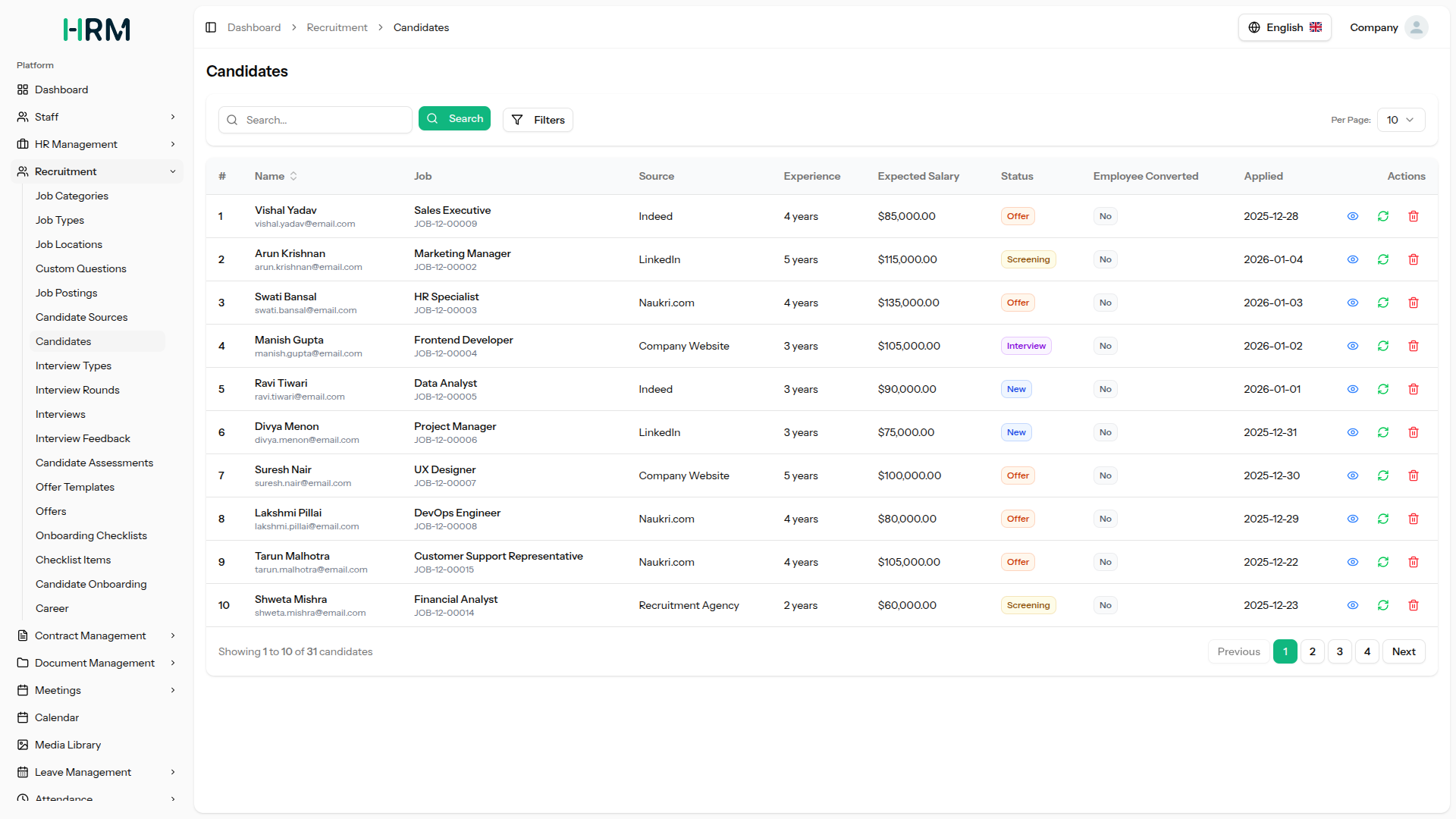Open Media Library from the sidebar
This screenshot has width=1456, height=819.
pyautogui.click(x=67, y=745)
